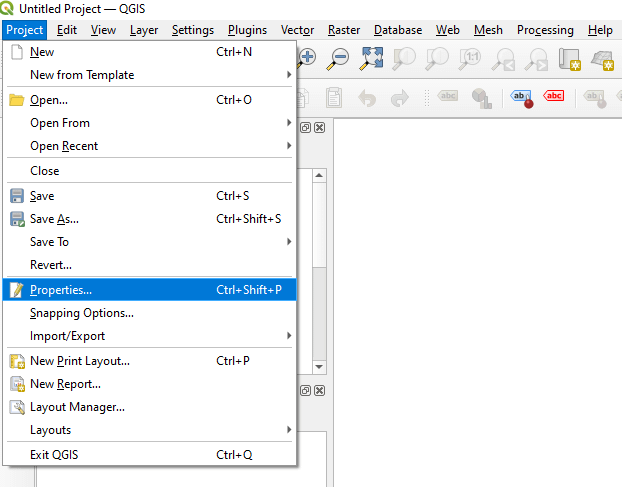Choose Save As... menu entry

click(x=54, y=219)
